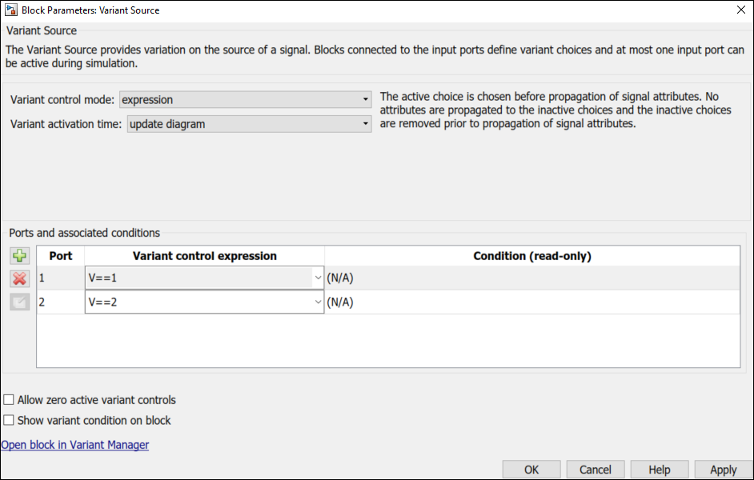Click the Apply button

(723, 470)
